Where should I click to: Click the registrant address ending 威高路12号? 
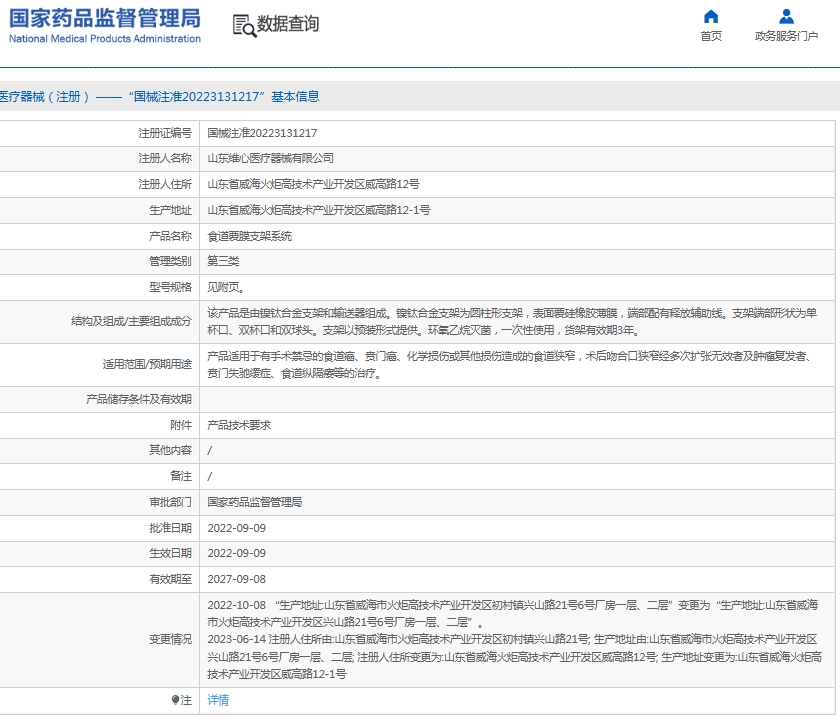coord(313,184)
